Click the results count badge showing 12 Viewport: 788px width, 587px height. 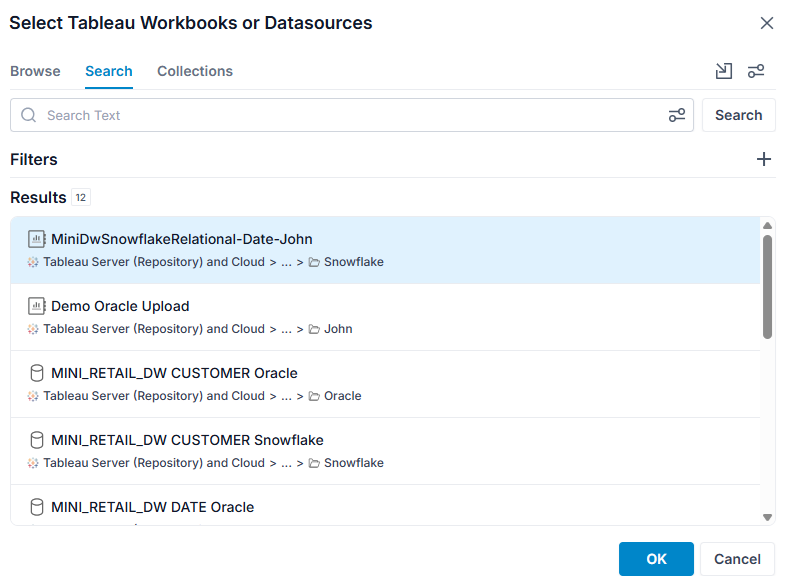(81, 198)
